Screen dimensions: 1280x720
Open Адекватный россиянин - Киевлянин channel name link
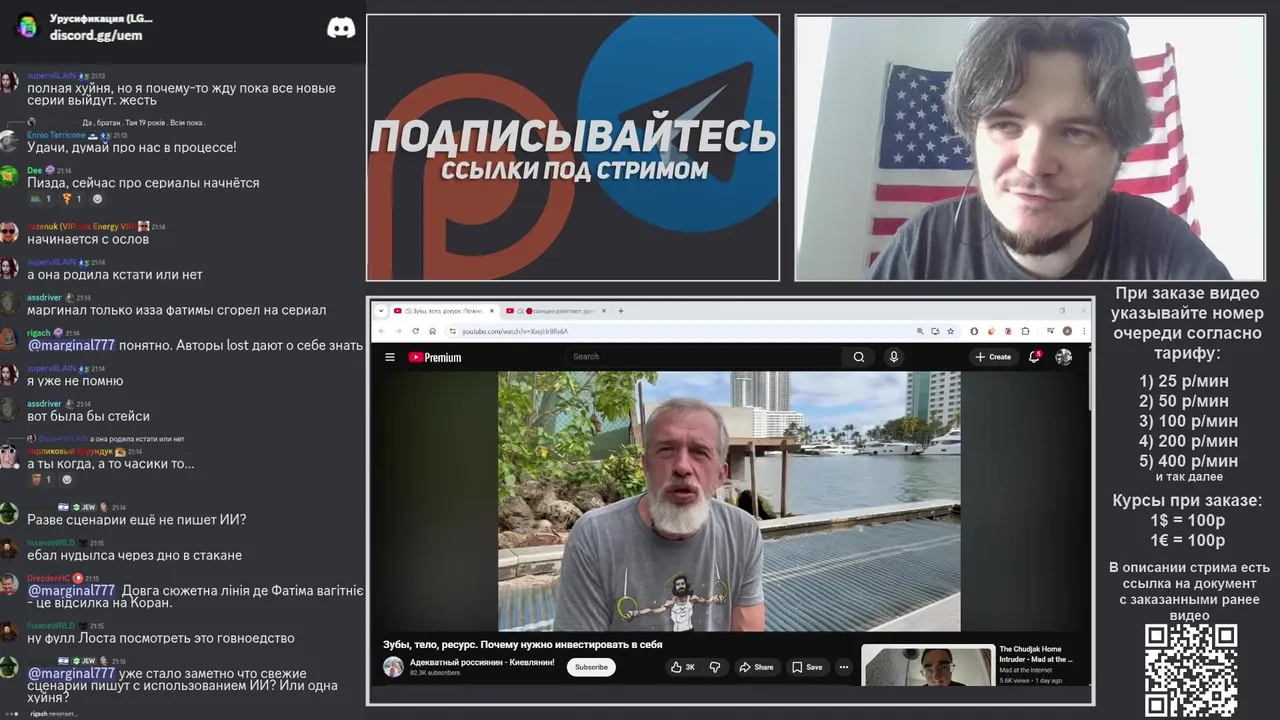(x=481, y=662)
